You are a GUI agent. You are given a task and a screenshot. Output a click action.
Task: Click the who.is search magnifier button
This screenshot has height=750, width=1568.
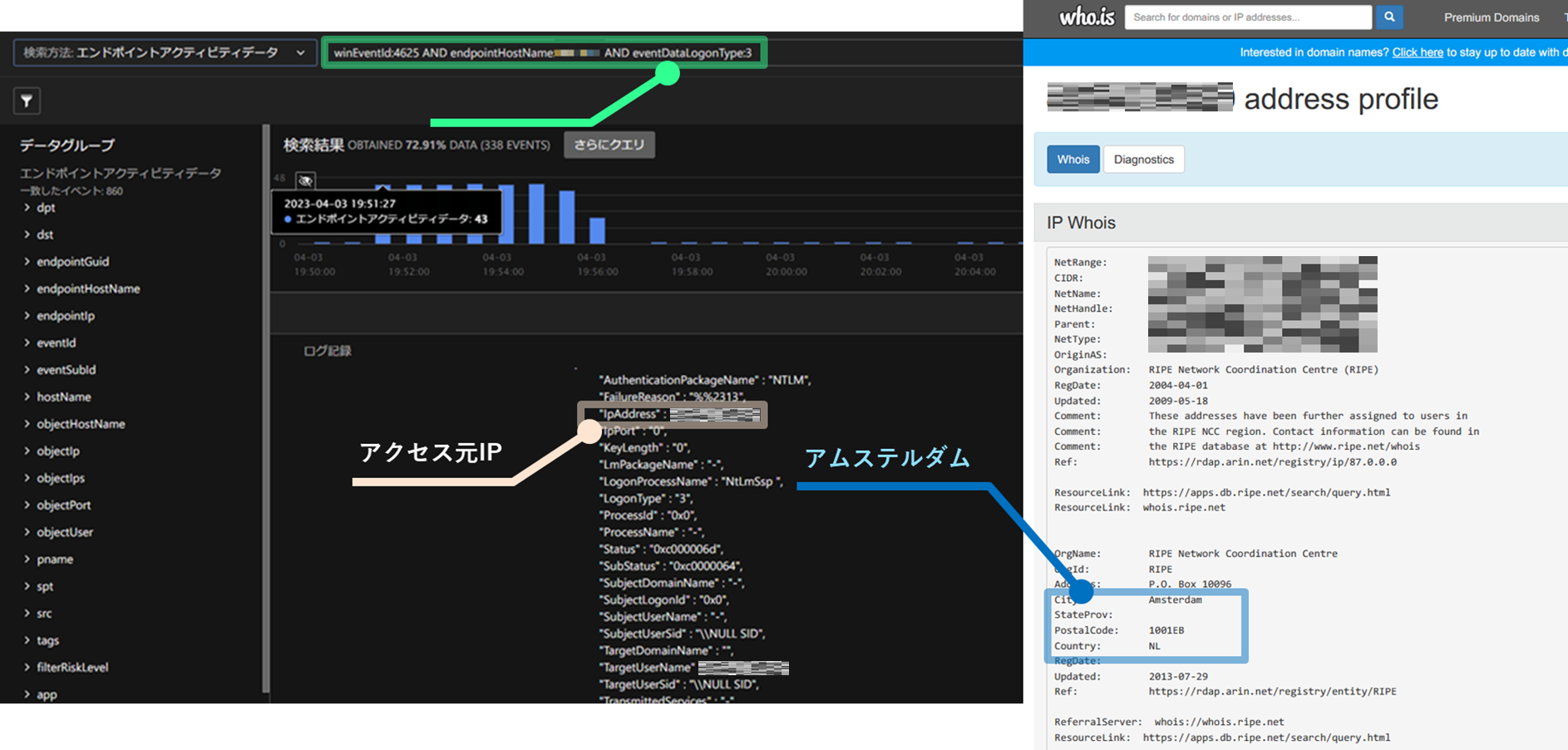point(1388,17)
